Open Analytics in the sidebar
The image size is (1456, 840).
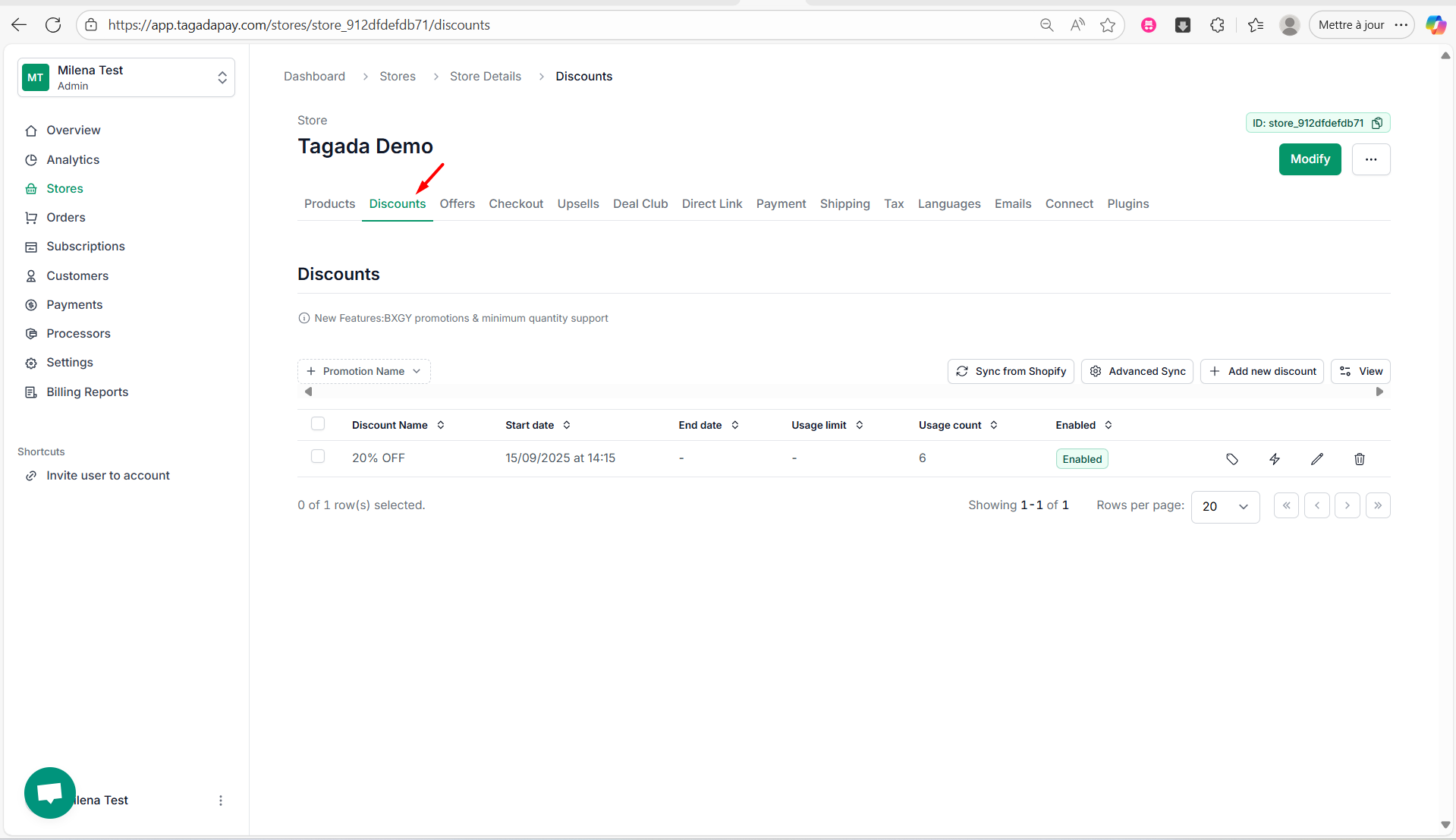(73, 159)
